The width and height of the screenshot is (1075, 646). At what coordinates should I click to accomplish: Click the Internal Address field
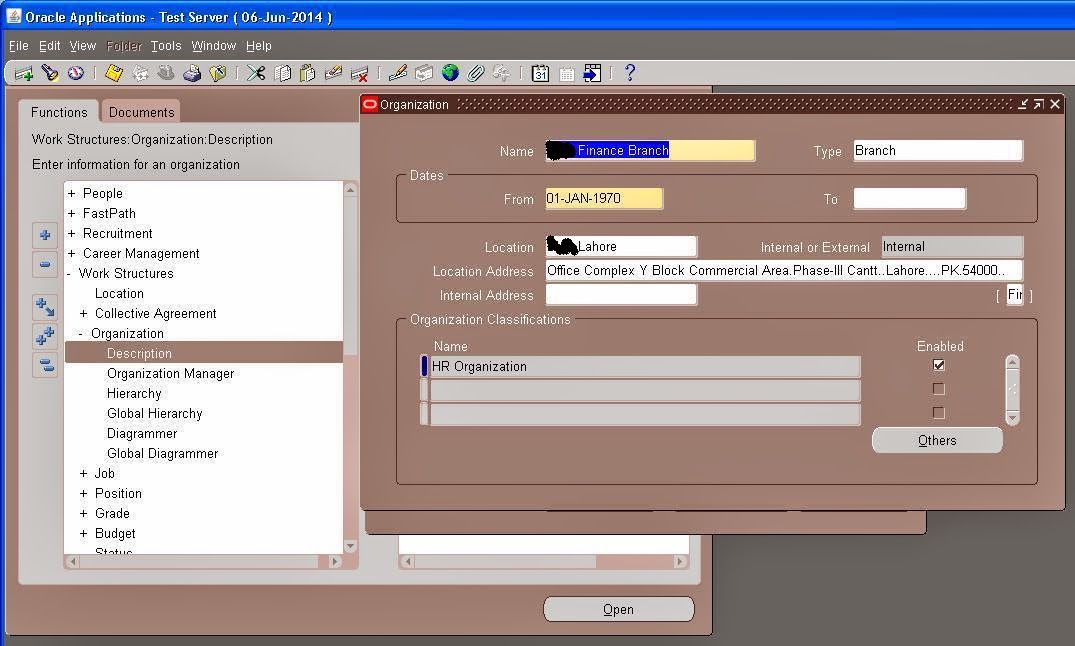point(621,295)
